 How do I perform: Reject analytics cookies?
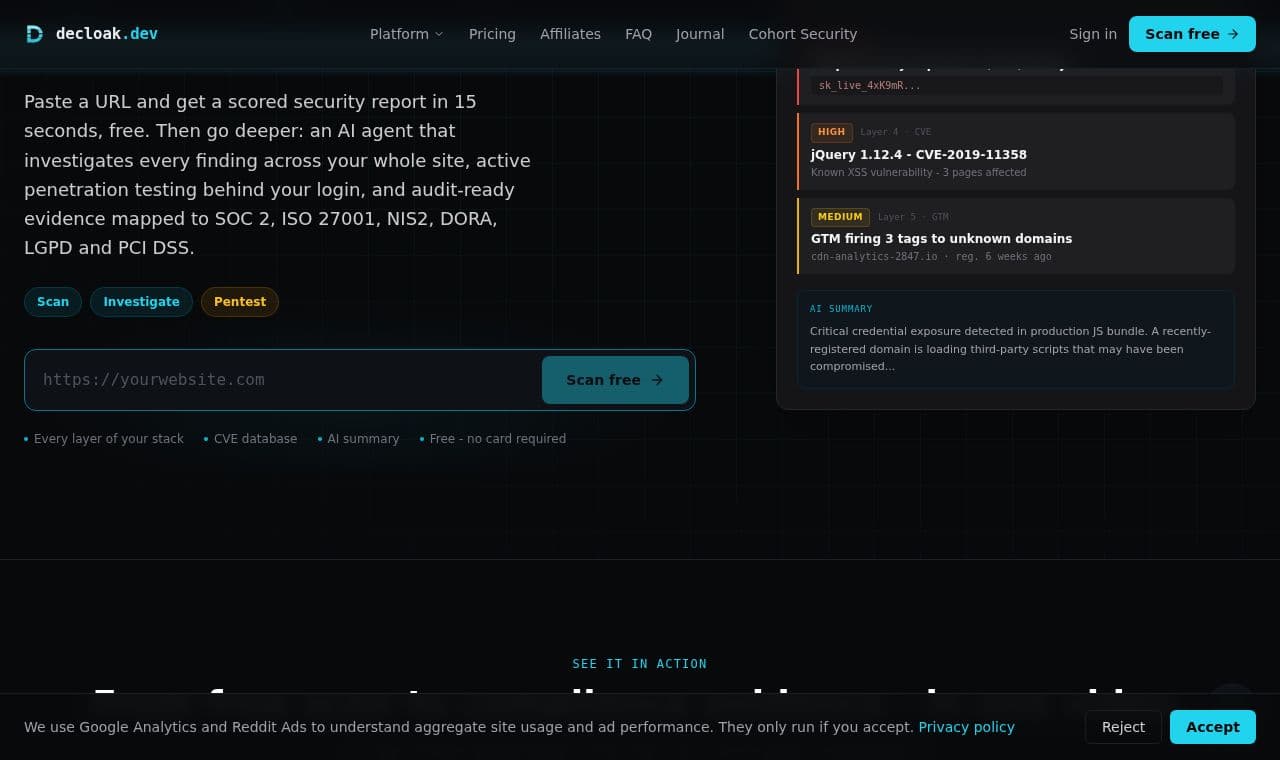pos(1123,727)
